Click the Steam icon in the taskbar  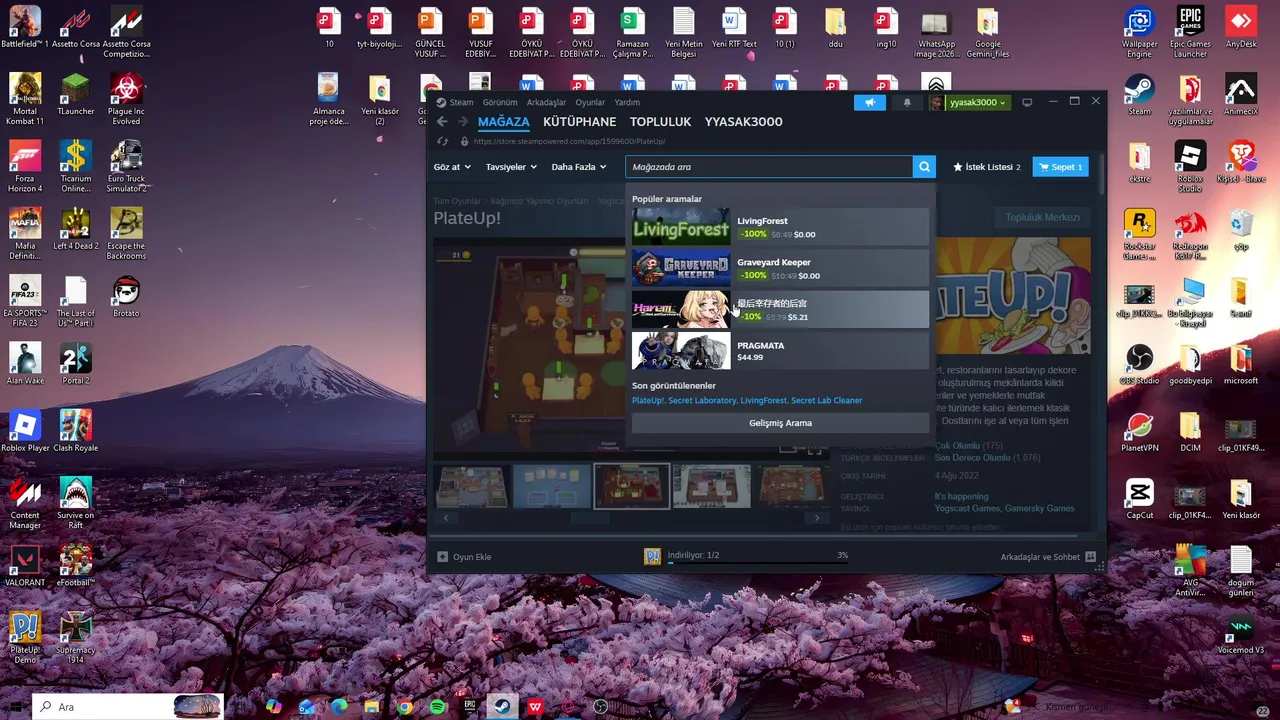[x=502, y=706]
